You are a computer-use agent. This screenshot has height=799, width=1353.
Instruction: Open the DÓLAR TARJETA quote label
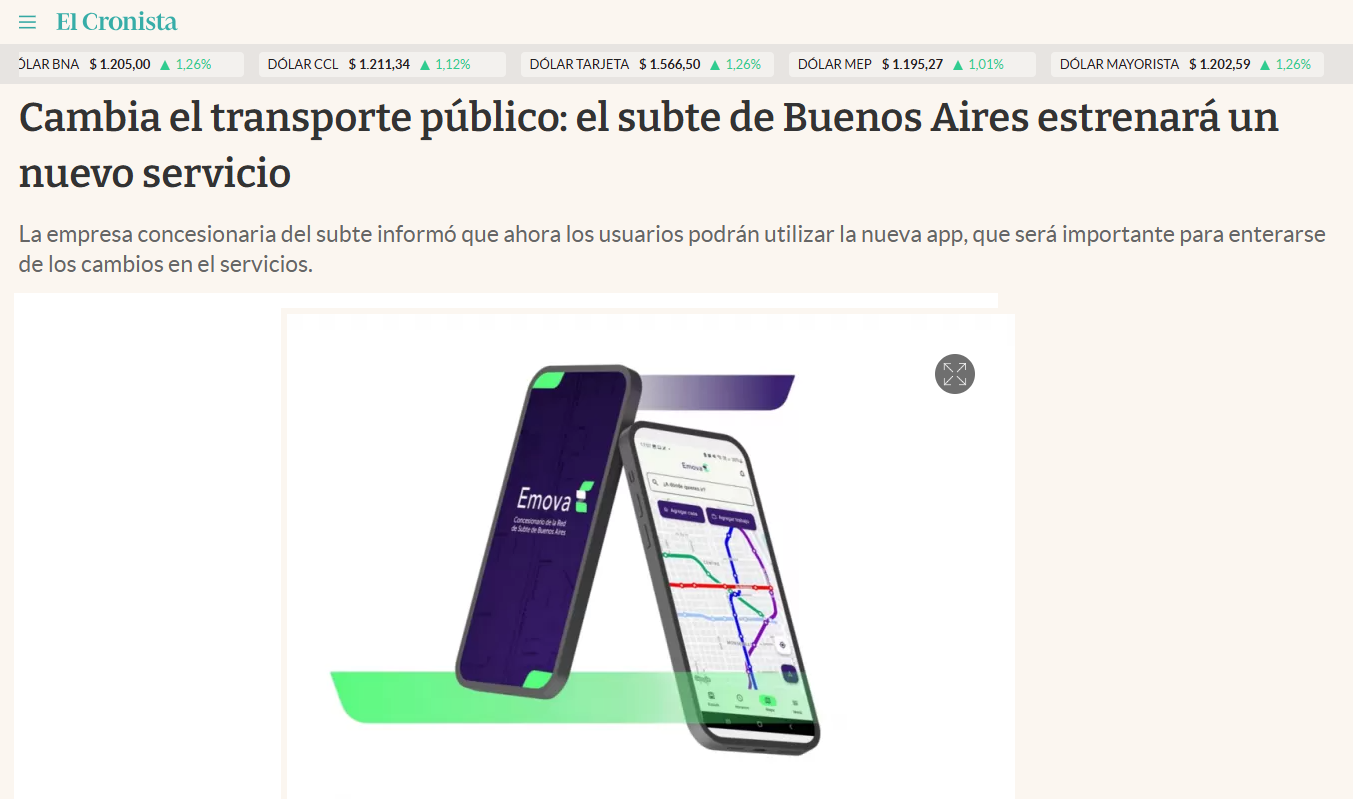579,64
